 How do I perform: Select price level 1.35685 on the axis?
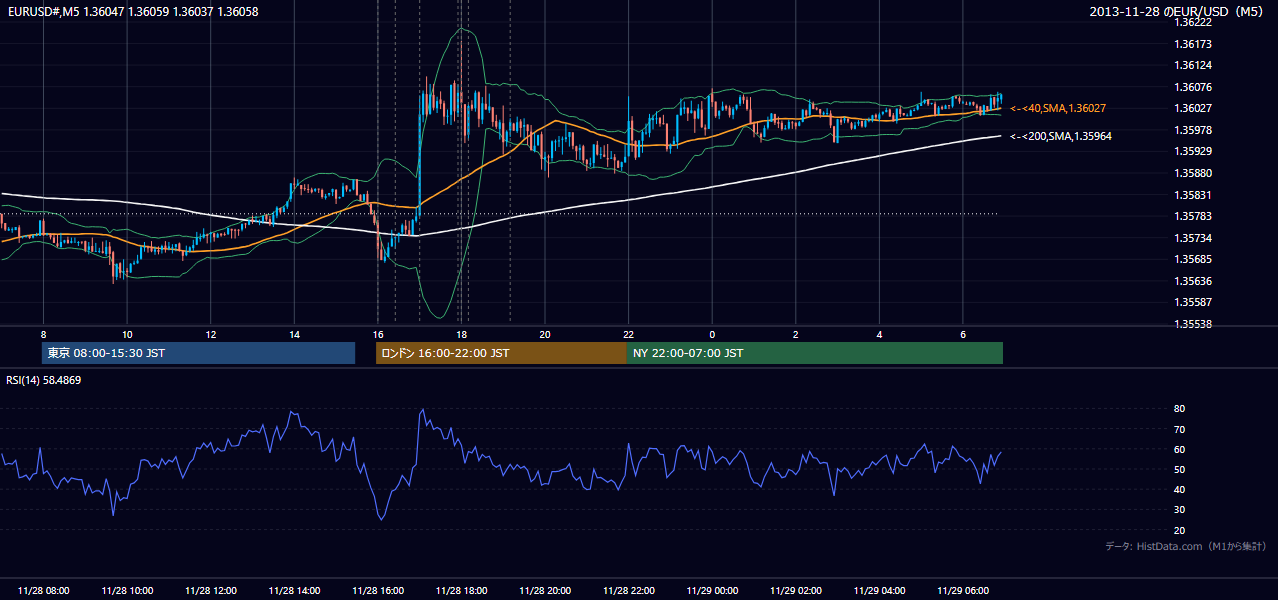point(1193,259)
